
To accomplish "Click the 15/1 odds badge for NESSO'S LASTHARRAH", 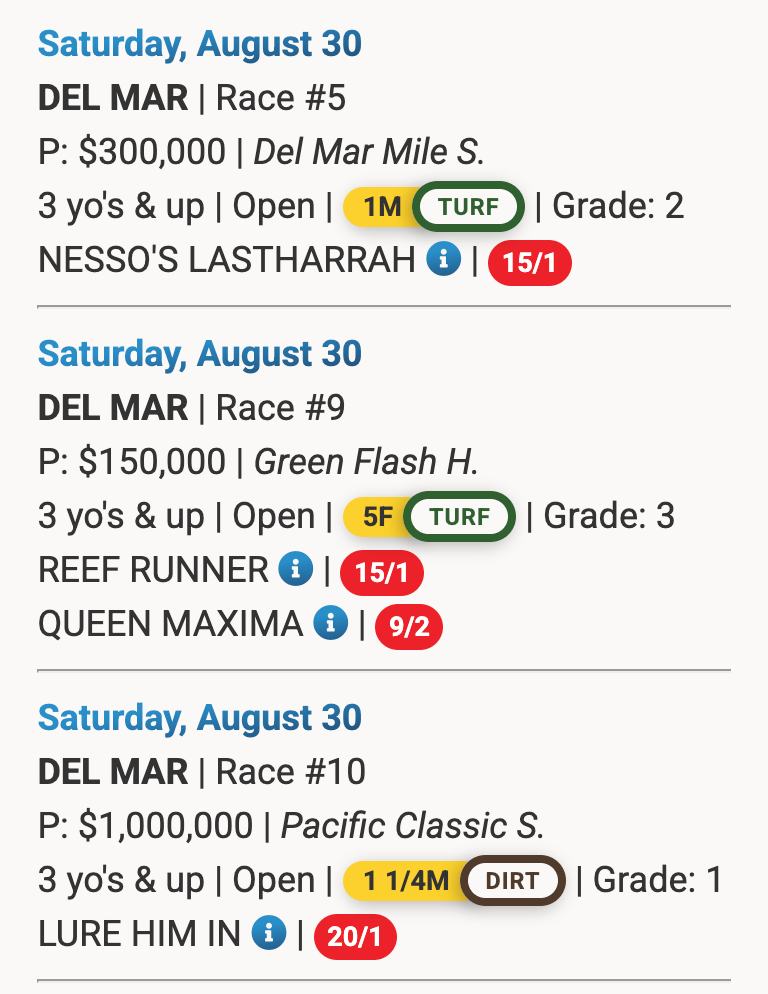I will coord(529,264).
